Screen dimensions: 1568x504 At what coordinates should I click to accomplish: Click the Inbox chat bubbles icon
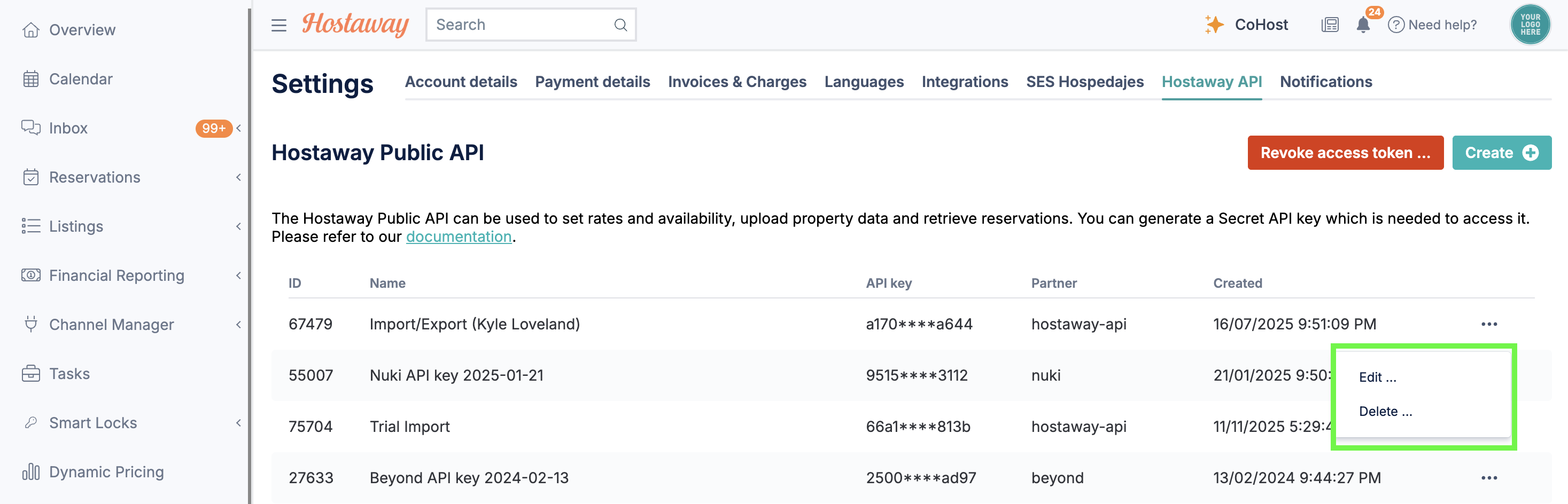point(30,128)
